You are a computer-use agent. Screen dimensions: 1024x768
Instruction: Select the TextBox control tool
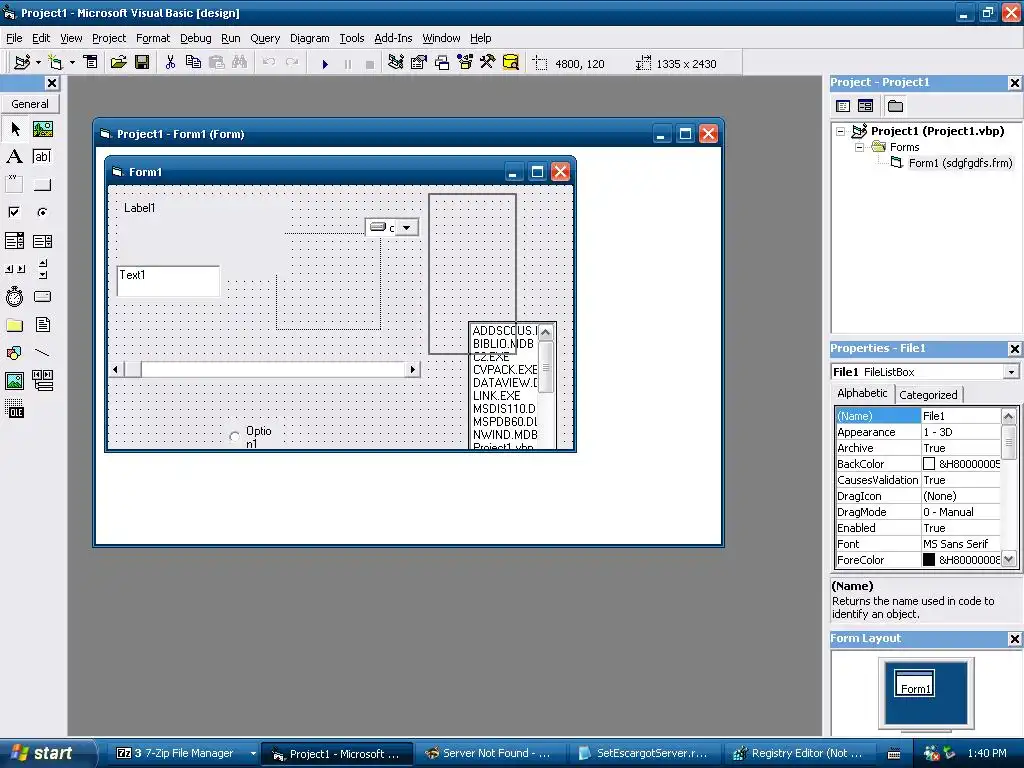point(42,157)
